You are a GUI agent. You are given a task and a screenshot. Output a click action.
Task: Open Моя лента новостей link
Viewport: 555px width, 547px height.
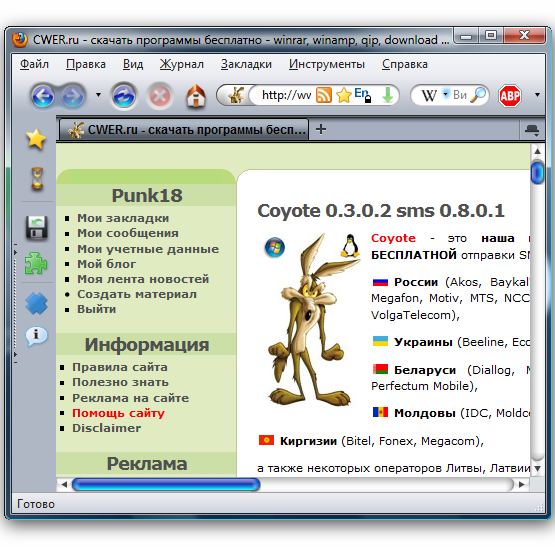pyautogui.click(x=143, y=279)
